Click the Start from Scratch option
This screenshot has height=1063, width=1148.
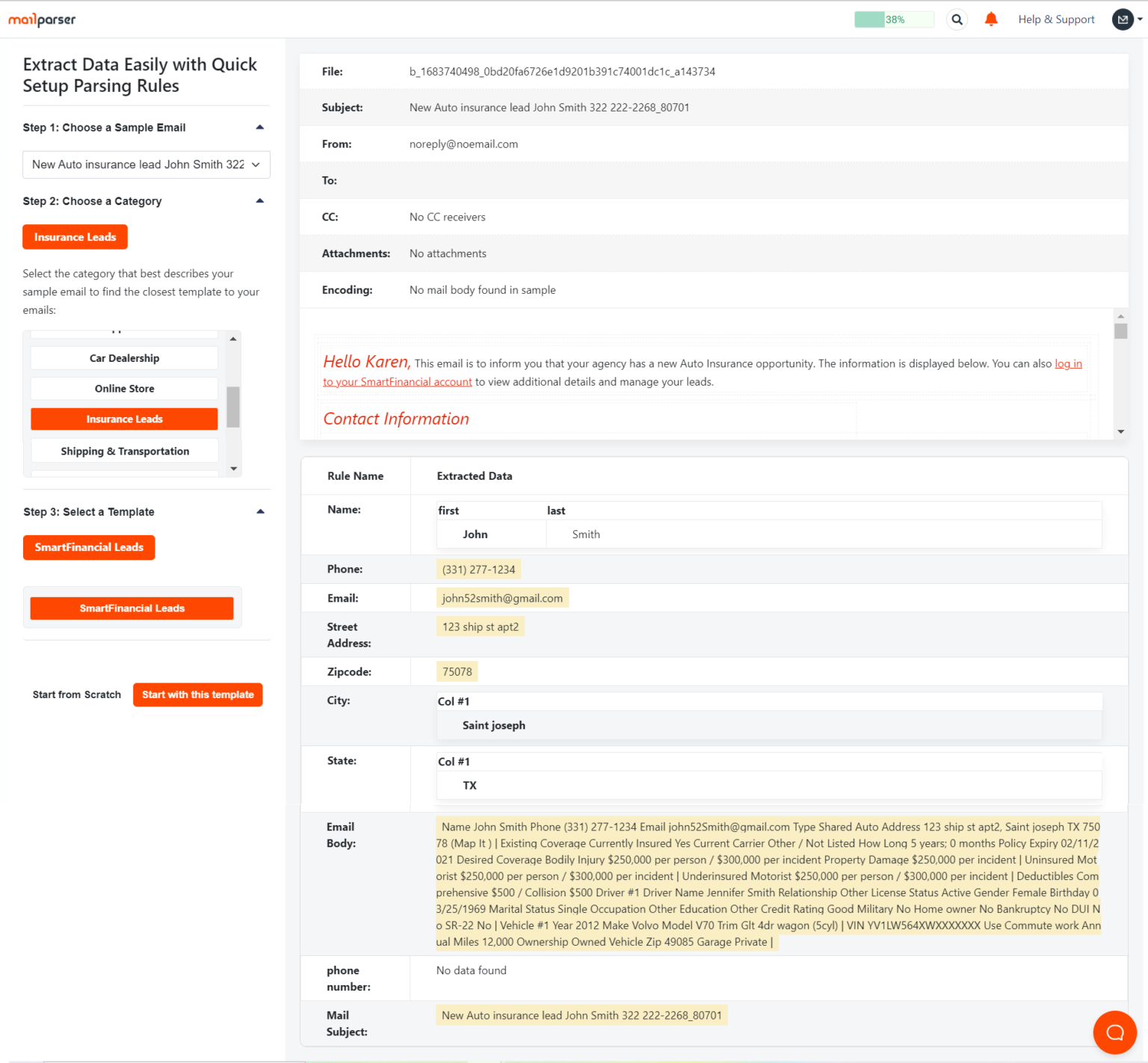pos(76,694)
